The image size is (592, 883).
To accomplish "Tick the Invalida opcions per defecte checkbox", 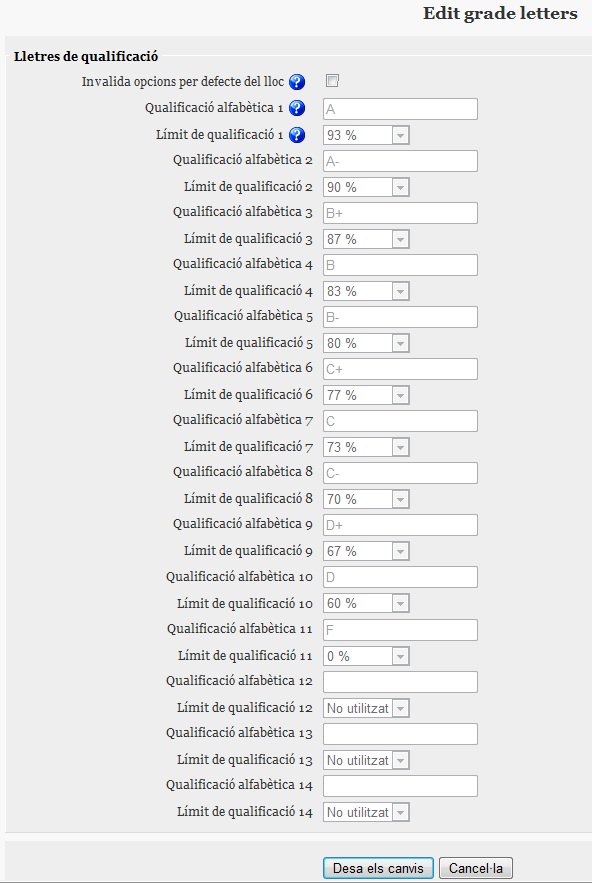I will tap(332, 81).
